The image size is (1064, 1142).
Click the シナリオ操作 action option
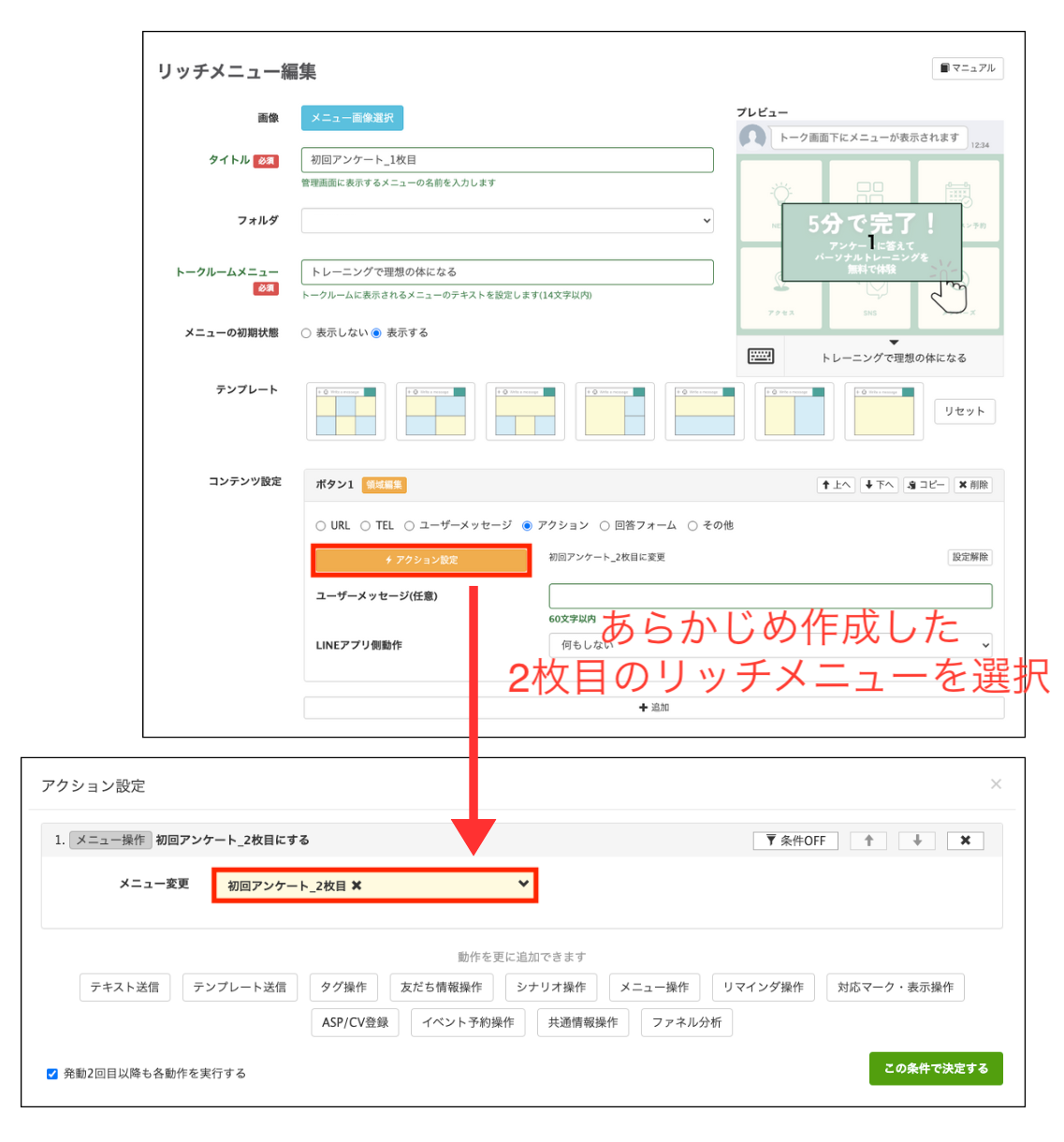click(x=551, y=988)
